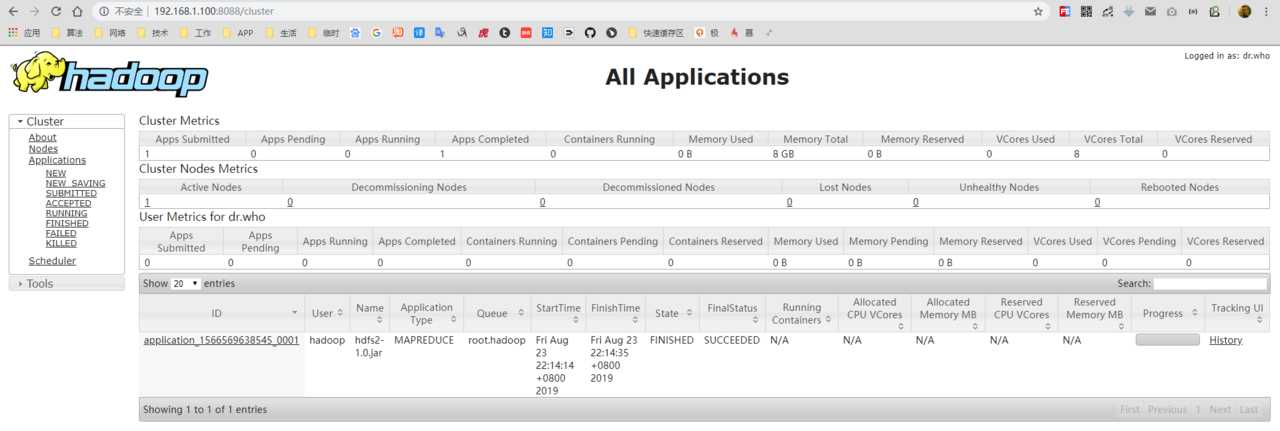Open the History tracking UI link
The image size is (1280, 431).
[x=1225, y=340]
